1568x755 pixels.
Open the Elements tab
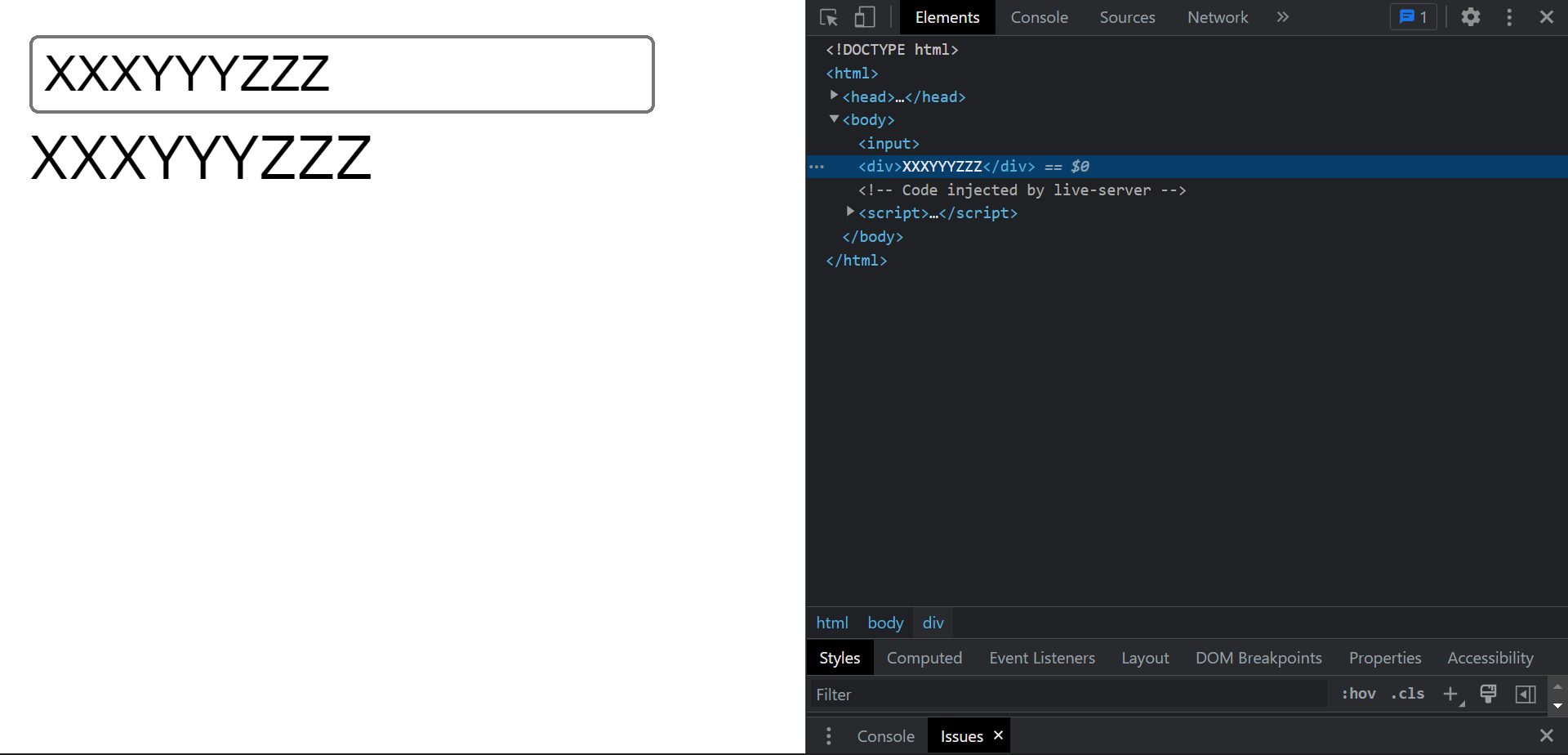947,17
